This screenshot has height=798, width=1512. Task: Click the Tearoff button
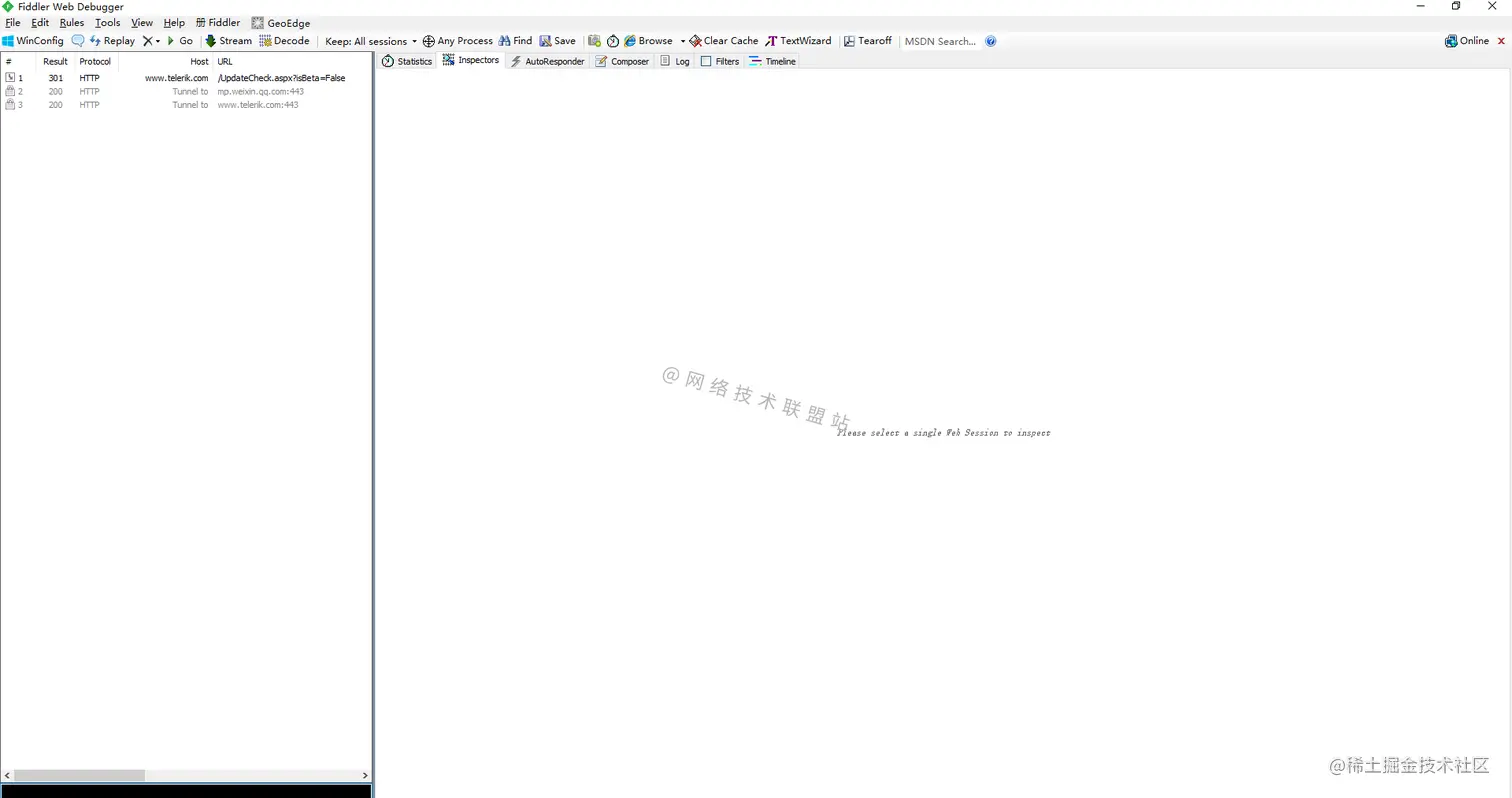(868, 41)
